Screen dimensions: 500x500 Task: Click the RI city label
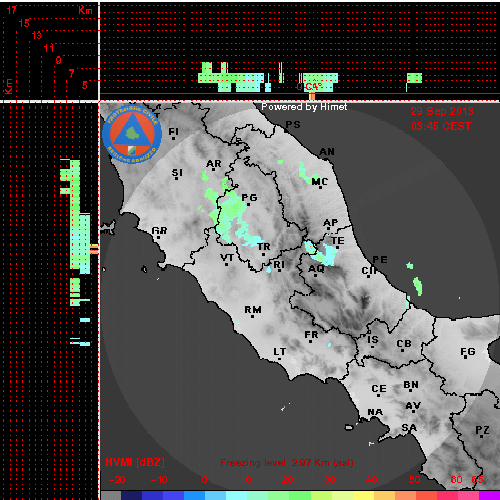coord(279,265)
